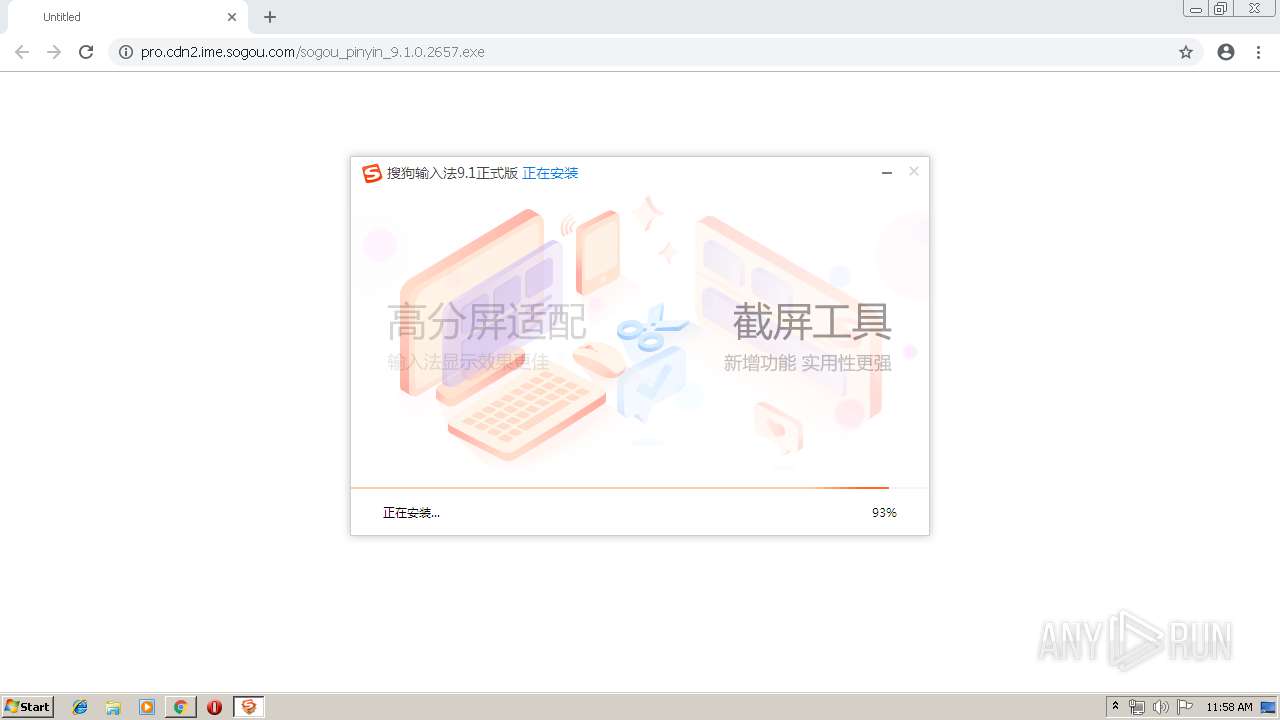View site information icon in address bar
The image size is (1280, 720).
[125, 52]
